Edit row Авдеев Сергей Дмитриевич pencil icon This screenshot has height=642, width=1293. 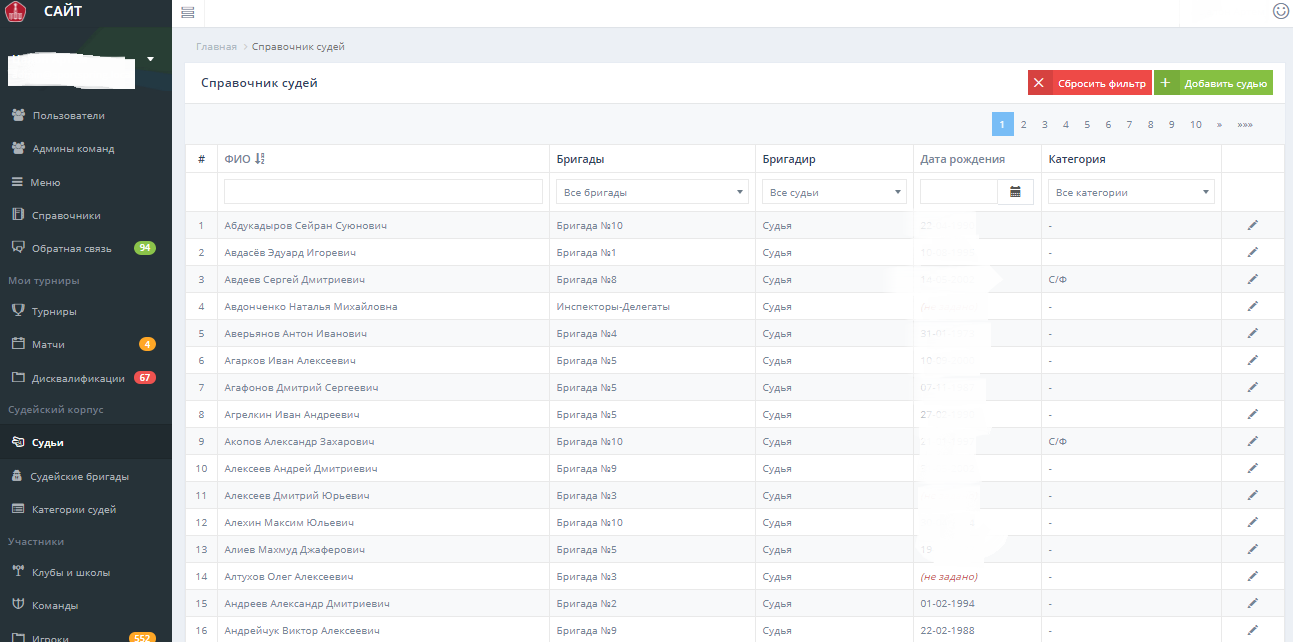tap(1253, 279)
